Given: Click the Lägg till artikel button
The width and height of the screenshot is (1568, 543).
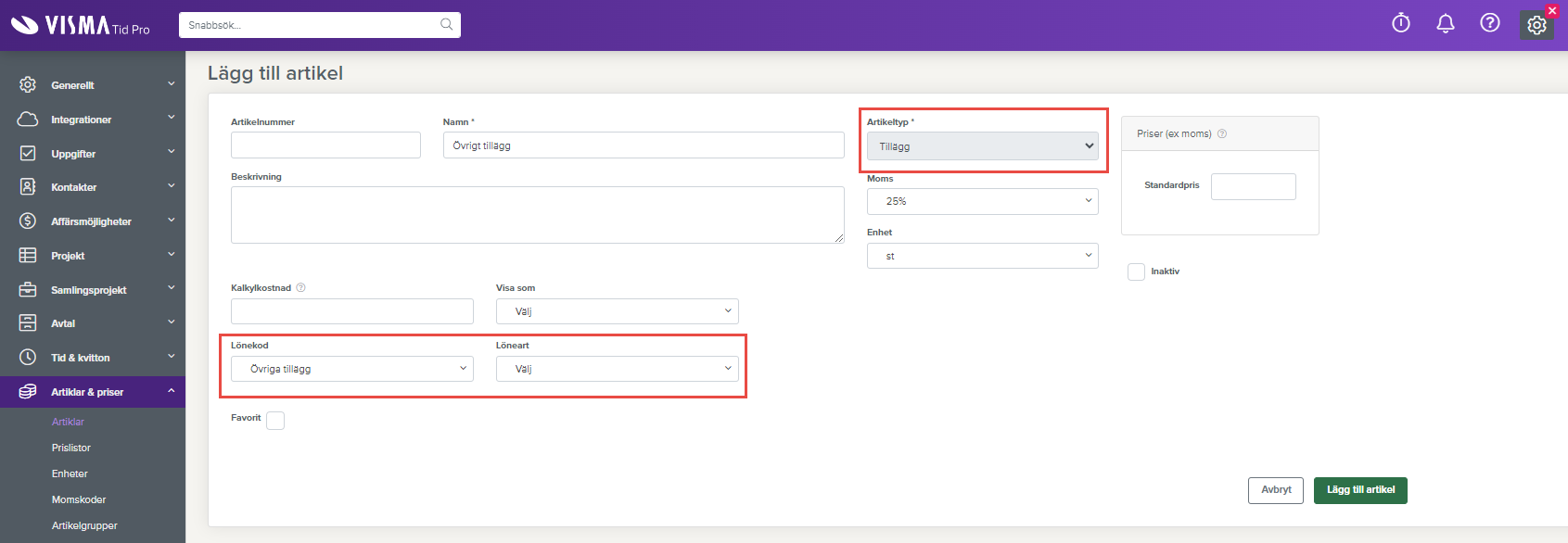Looking at the screenshot, I should [1359, 490].
